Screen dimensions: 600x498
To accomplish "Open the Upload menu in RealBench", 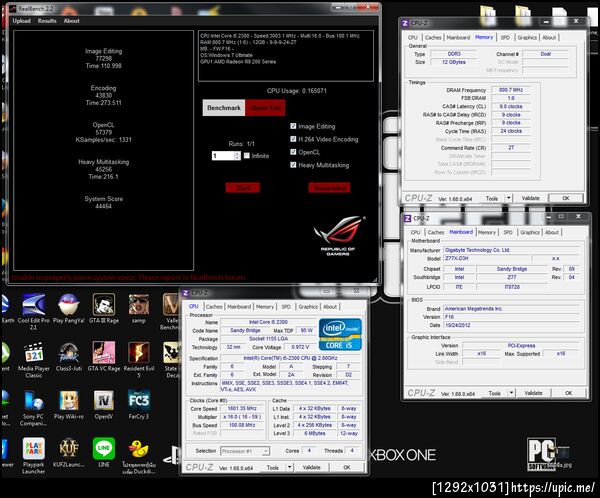I will point(21,21).
